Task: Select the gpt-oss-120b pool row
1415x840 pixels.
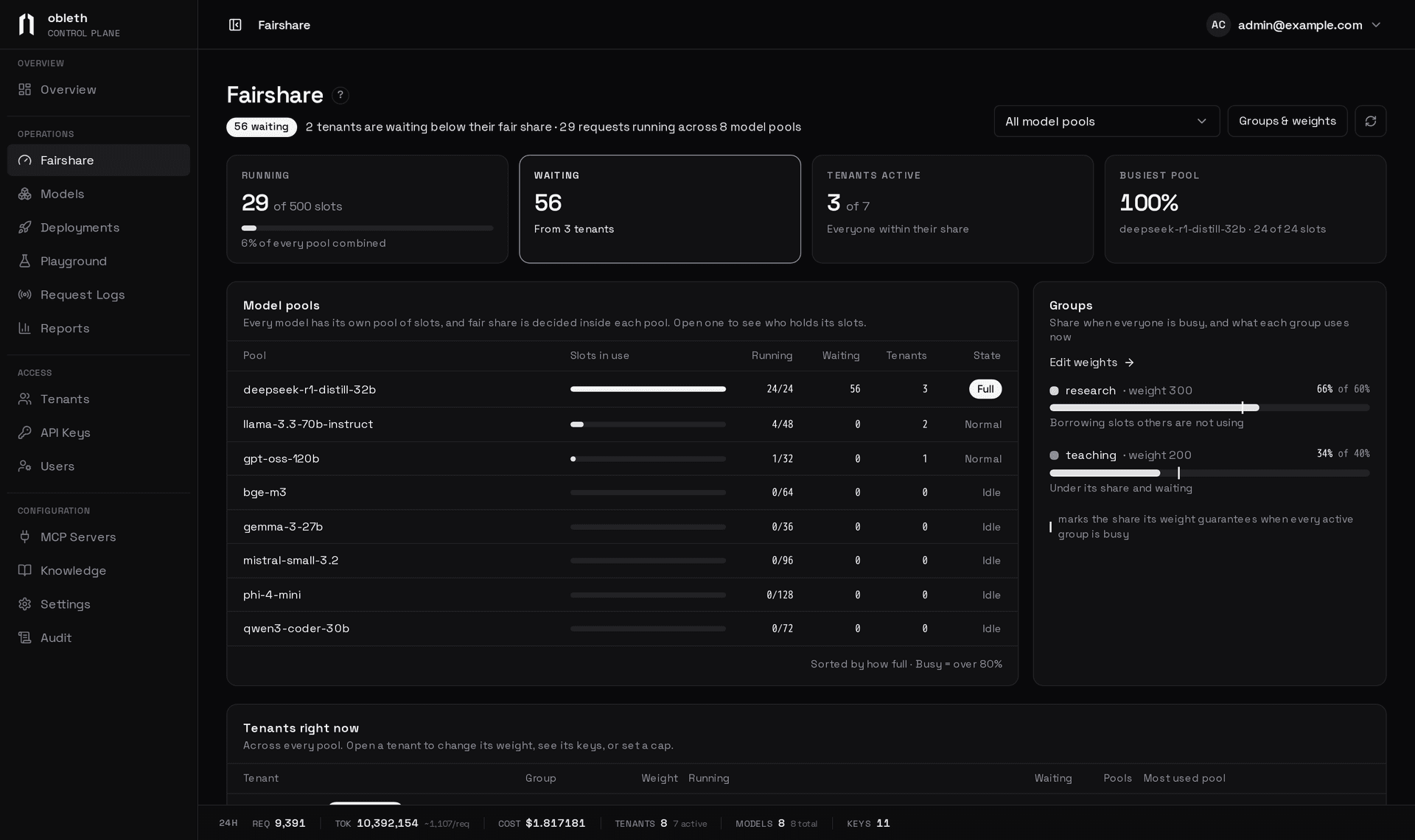Action: click(622, 458)
